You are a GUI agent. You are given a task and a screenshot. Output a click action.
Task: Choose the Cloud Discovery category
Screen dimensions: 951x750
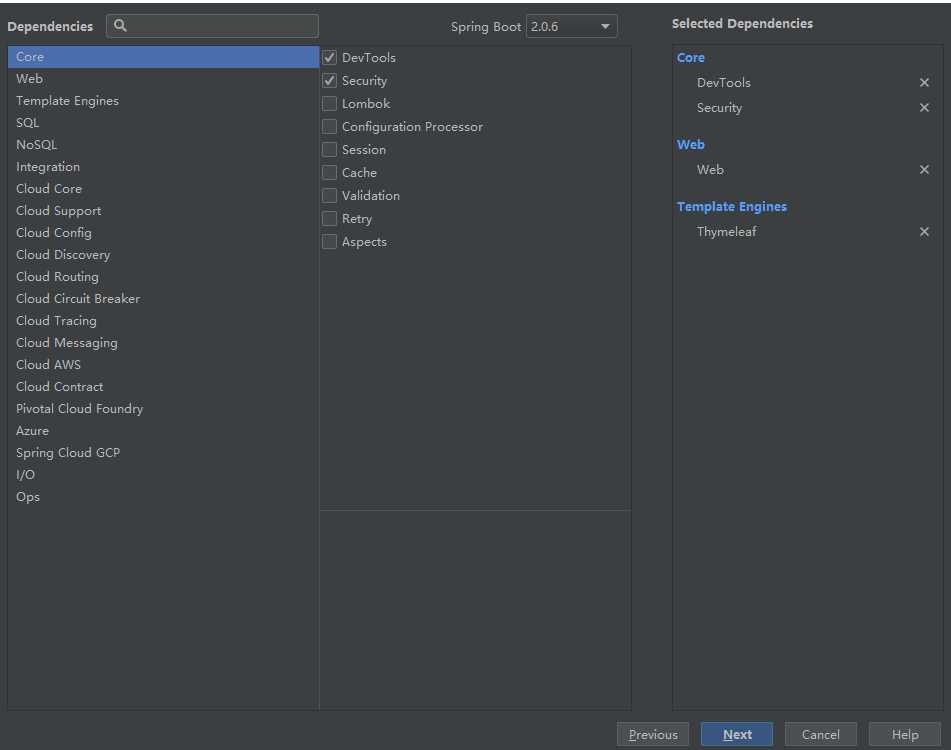pos(63,255)
